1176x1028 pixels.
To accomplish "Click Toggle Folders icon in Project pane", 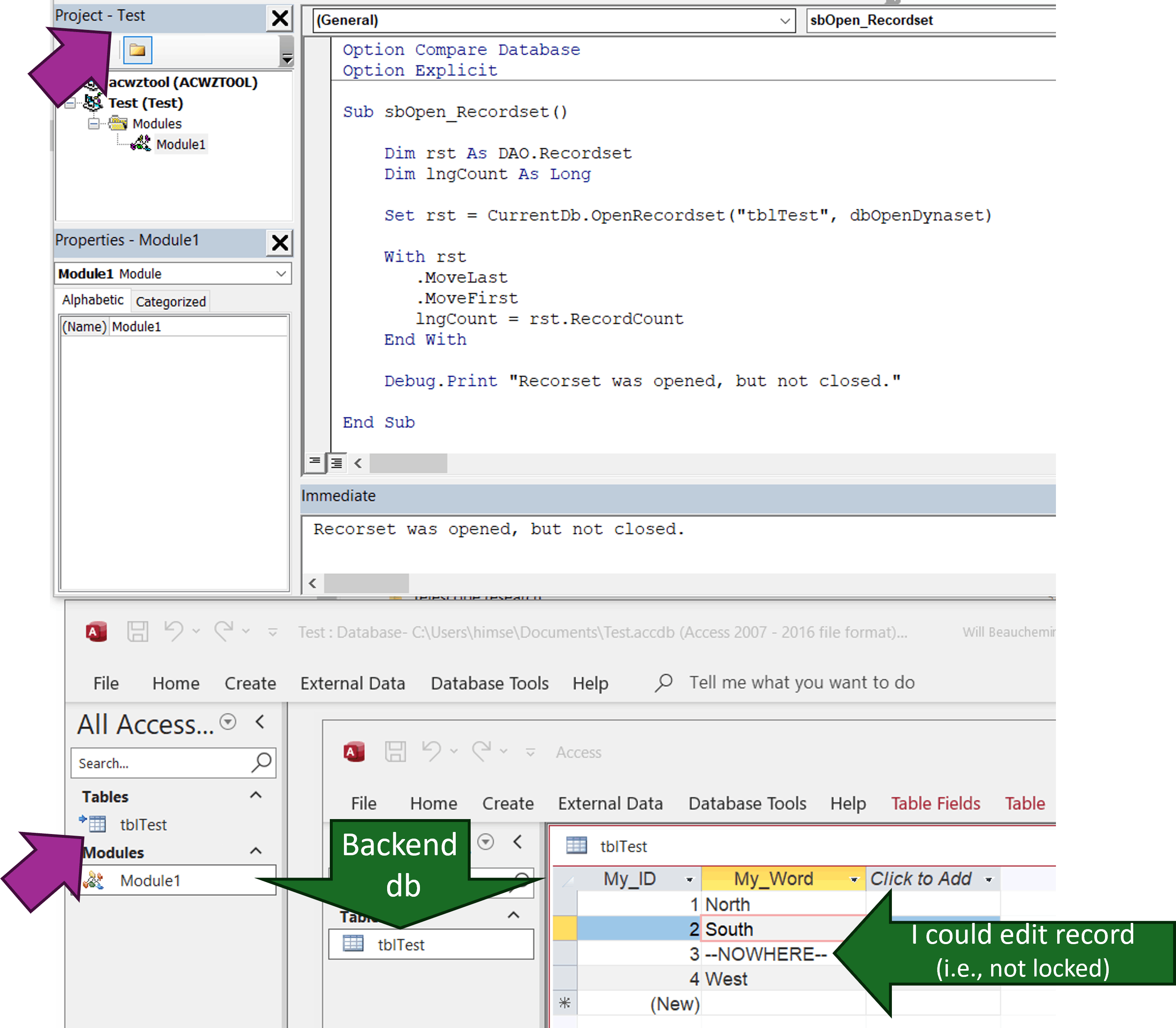I will pos(137,51).
